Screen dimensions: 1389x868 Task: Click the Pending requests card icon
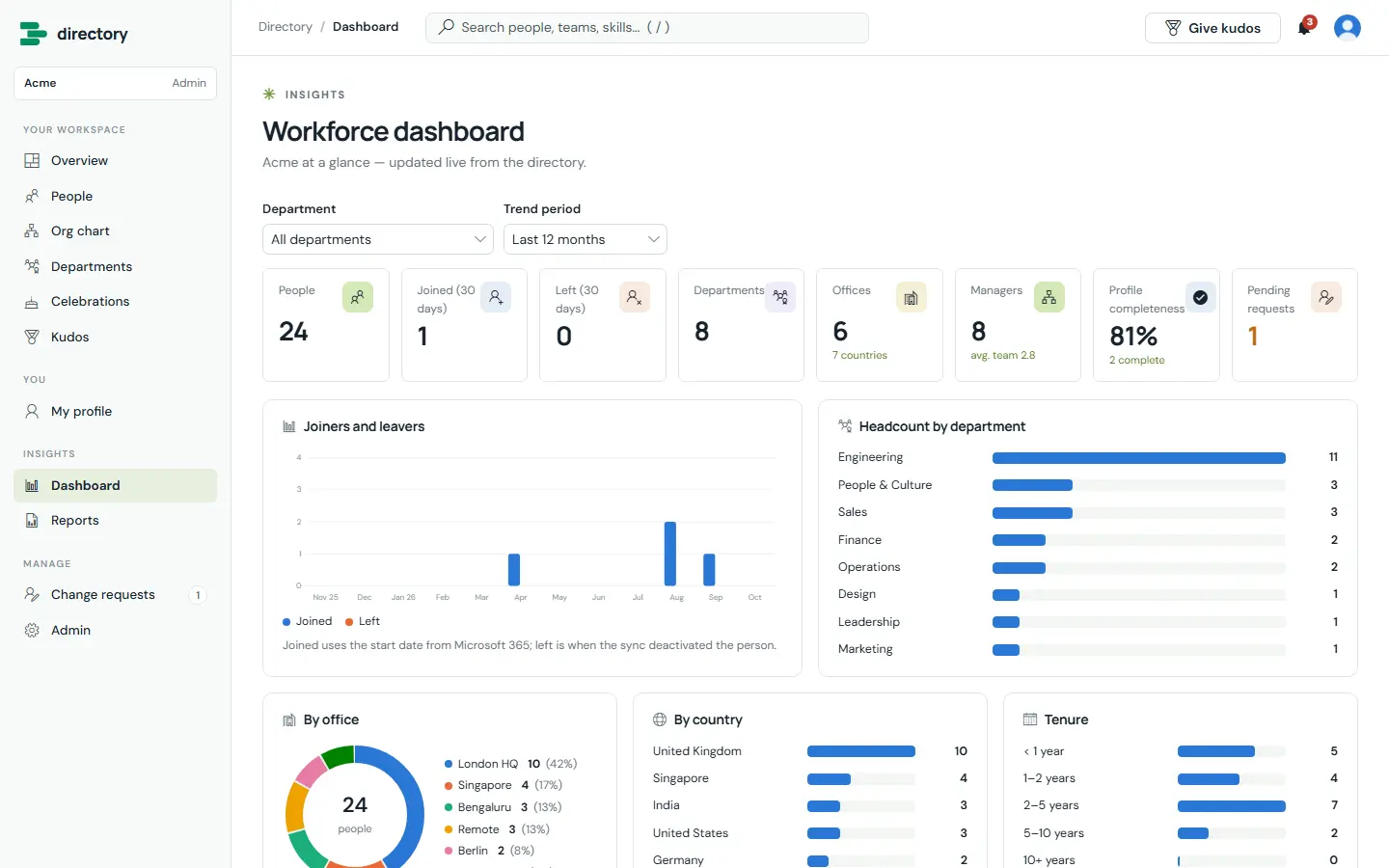click(1326, 297)
